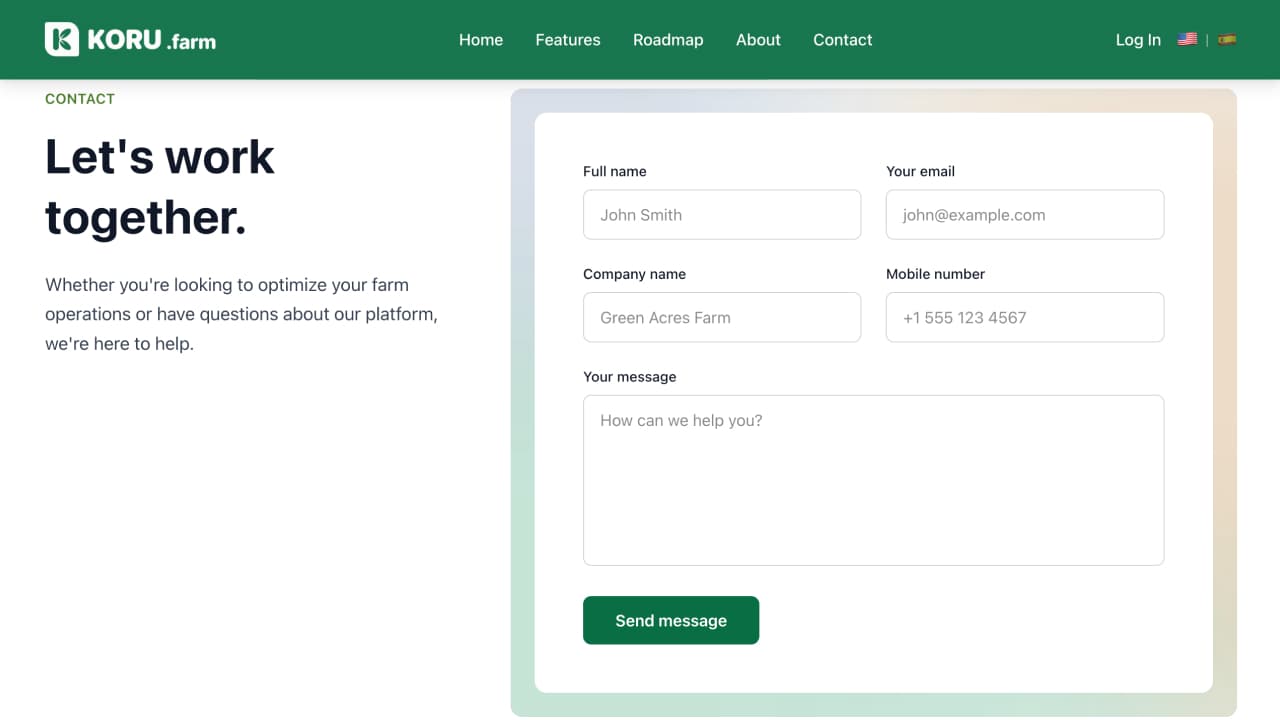Image resolution: width=1280 pixels, height=720 pixels.
Task: Click the CONTACT section label
Action: coord(80,98)
